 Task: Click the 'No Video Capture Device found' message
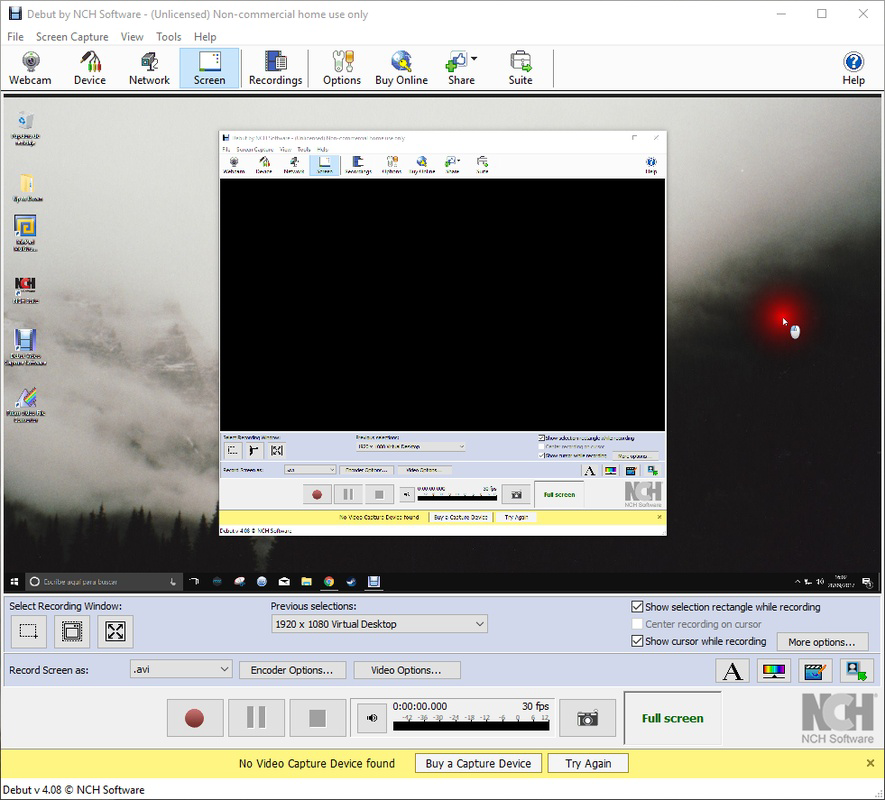(x=317, y=763)
